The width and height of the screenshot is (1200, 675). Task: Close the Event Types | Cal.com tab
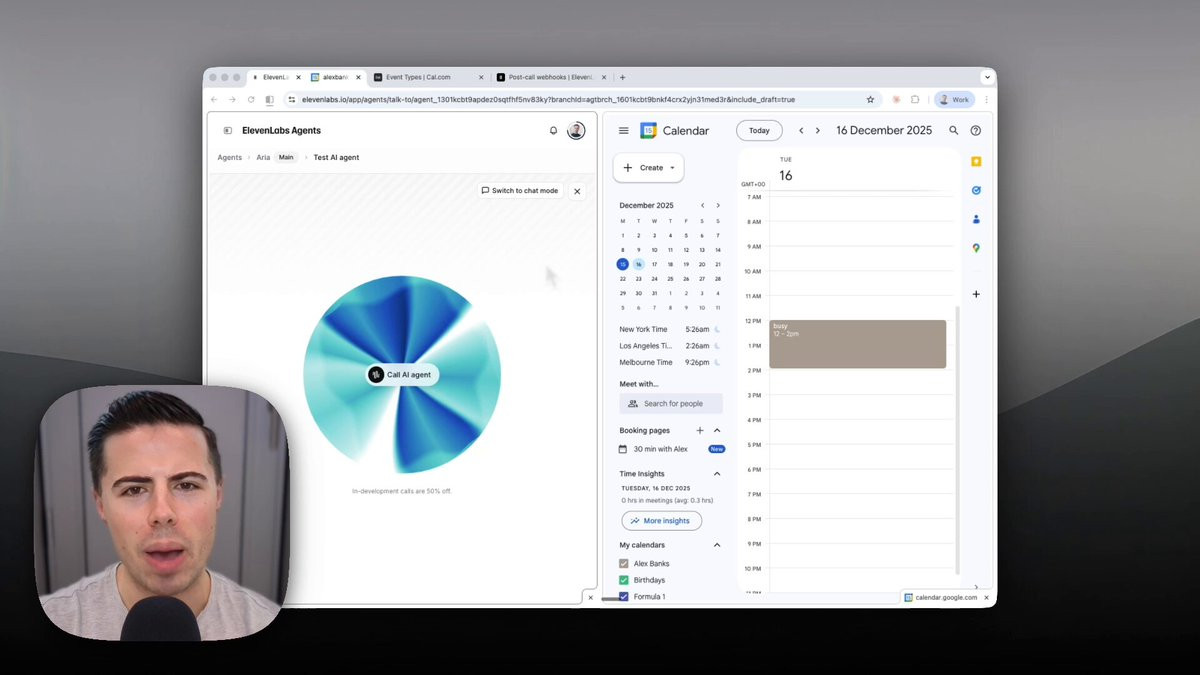pyautogui.click(x=481, y=77)
